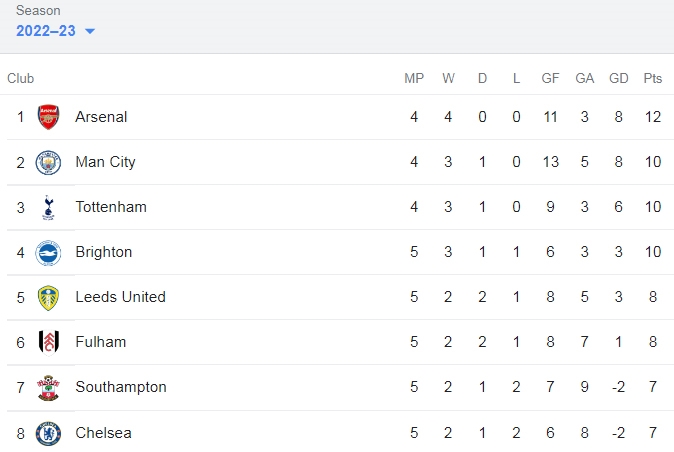The width and height of the screenshot is (674, 452).
Task: Click the Leeds United crest icon
Action: click(48, 297)
